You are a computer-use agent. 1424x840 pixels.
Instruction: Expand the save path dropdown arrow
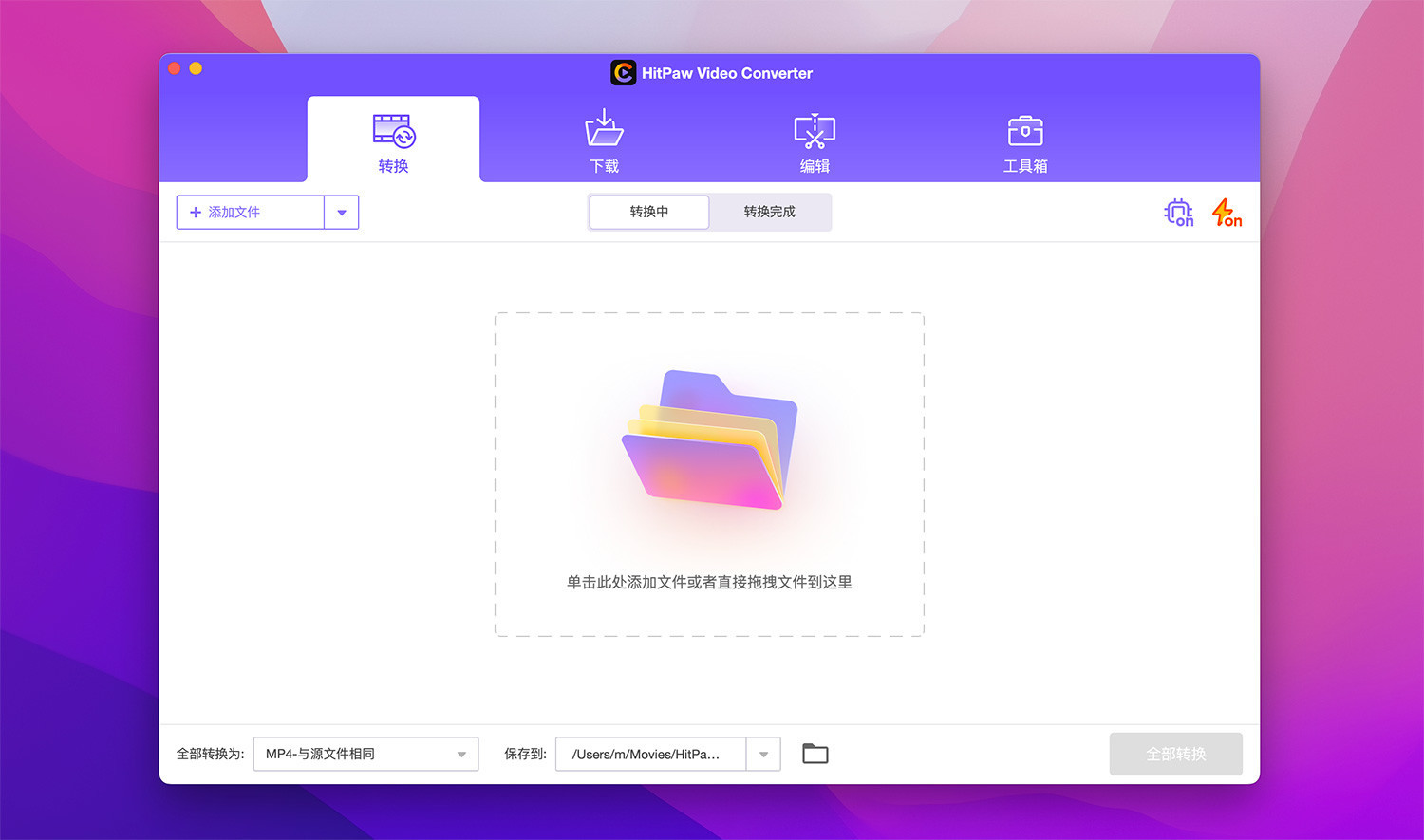pos(763,754)
